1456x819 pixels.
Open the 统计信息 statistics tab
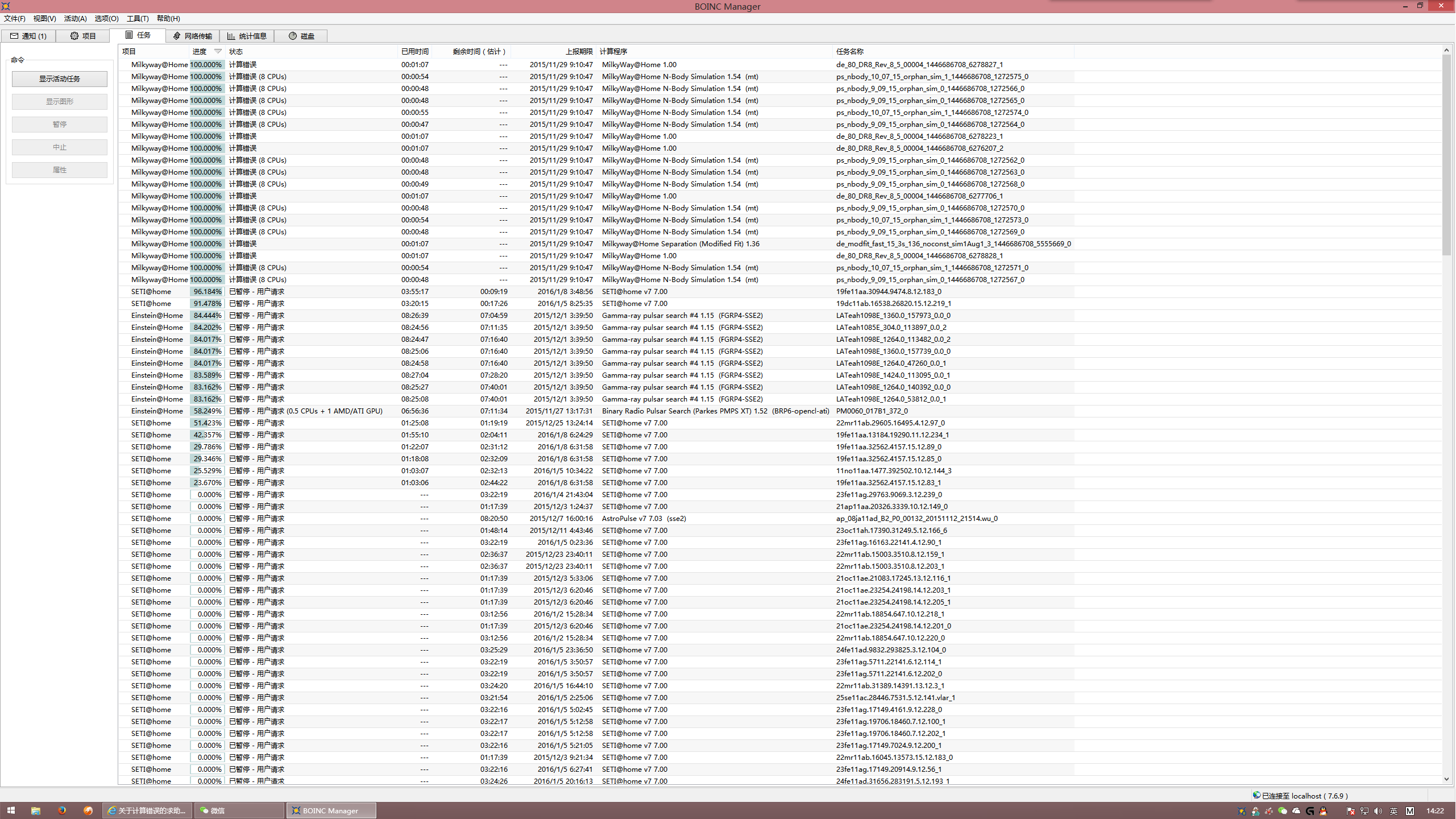tap(247, 36)
